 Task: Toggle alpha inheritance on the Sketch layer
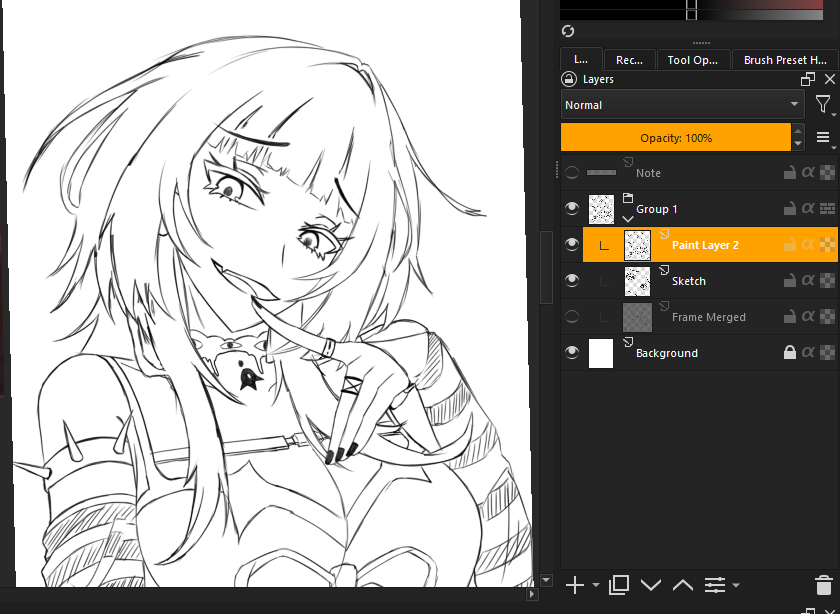pos(827,280)
